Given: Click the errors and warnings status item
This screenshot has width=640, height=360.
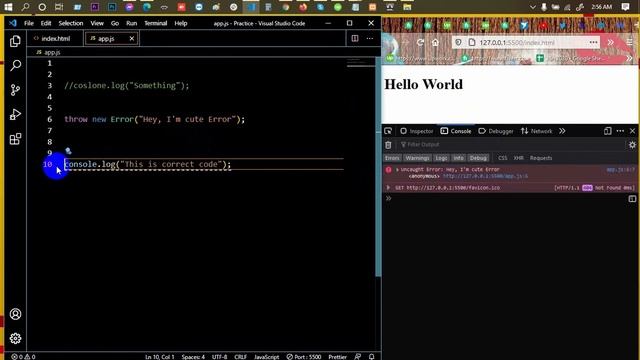Looking at the screenshot, I should point(23,356).
